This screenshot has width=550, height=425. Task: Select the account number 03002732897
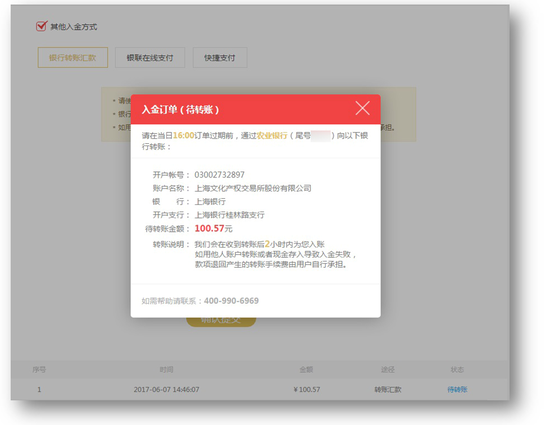(x=220, y=175)
